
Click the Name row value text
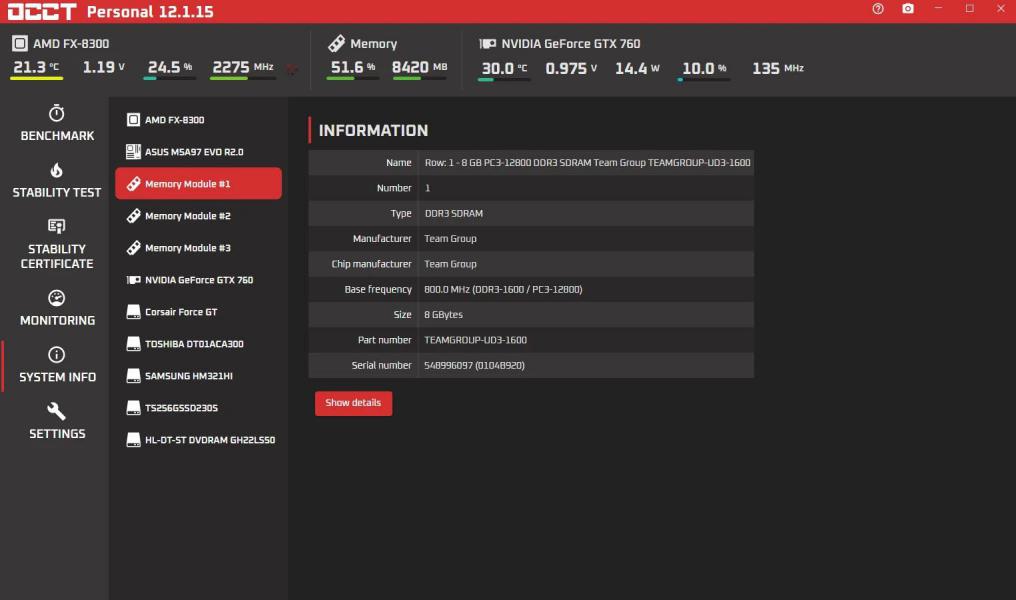tap(587, 163)
